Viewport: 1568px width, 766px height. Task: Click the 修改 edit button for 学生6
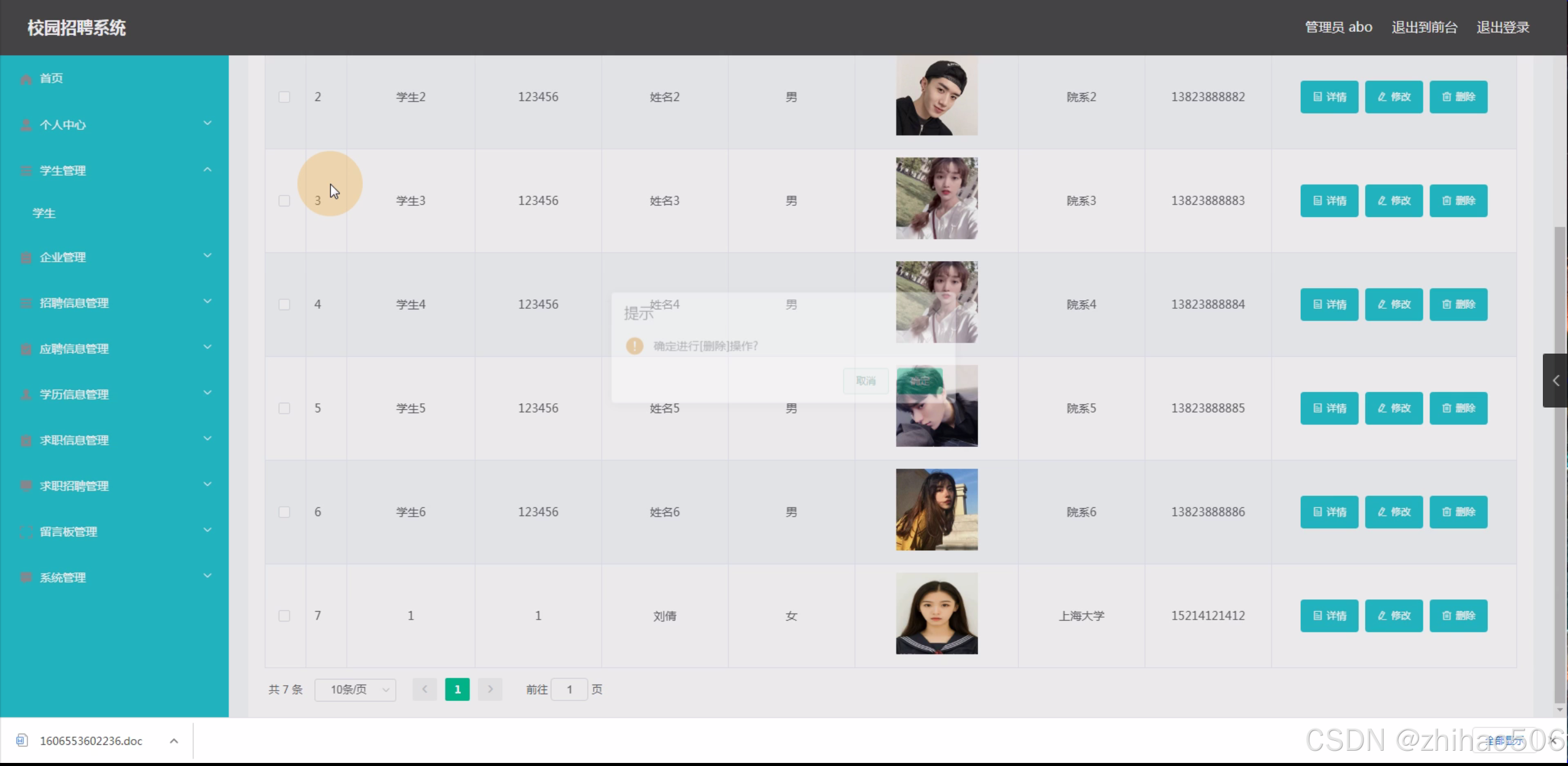(1393, 512)
